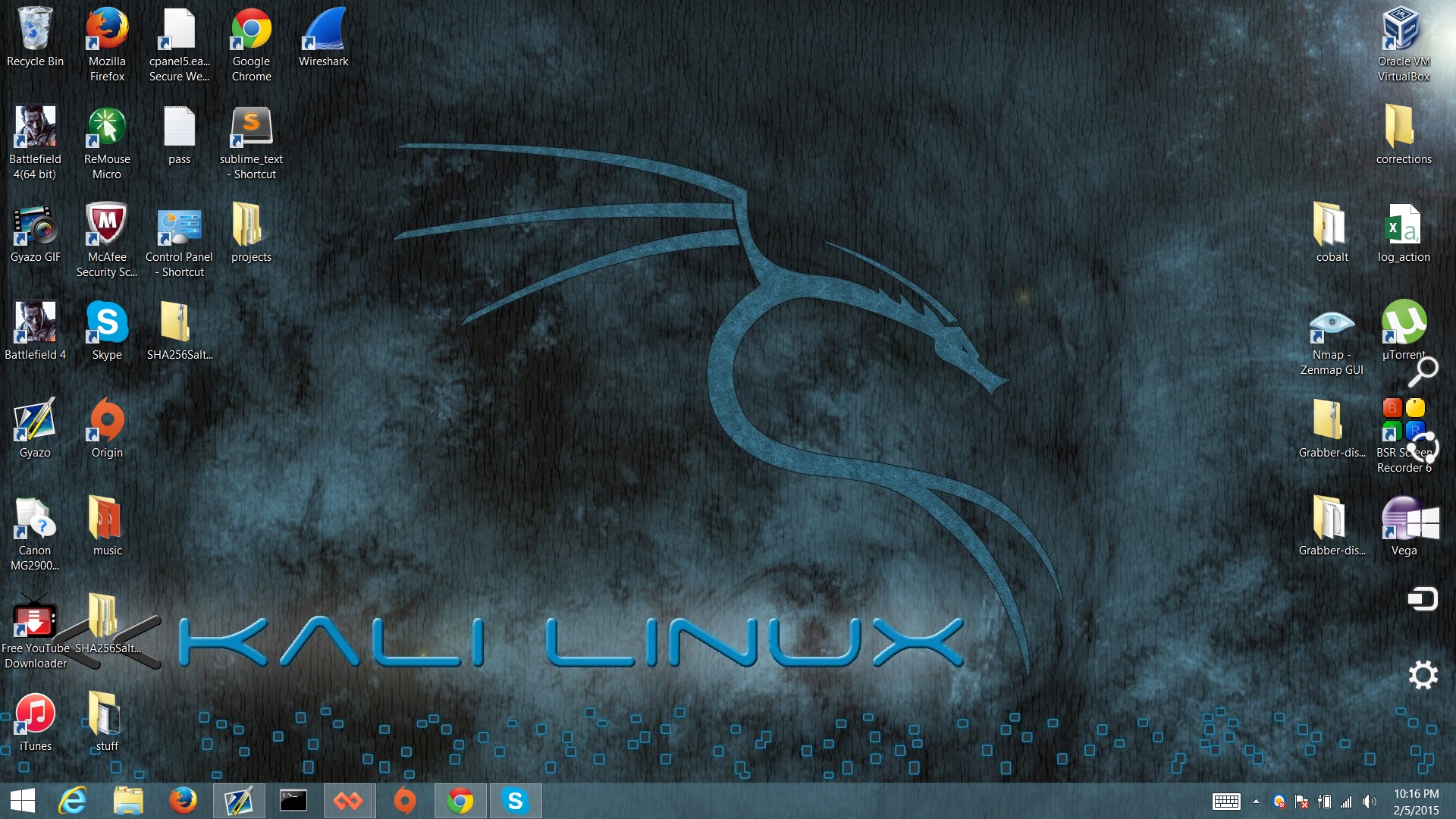Select the Google Chrome desktop shortcut
Image resolution: width=1456 pixels, height=819 pixels.
[251, 44]
